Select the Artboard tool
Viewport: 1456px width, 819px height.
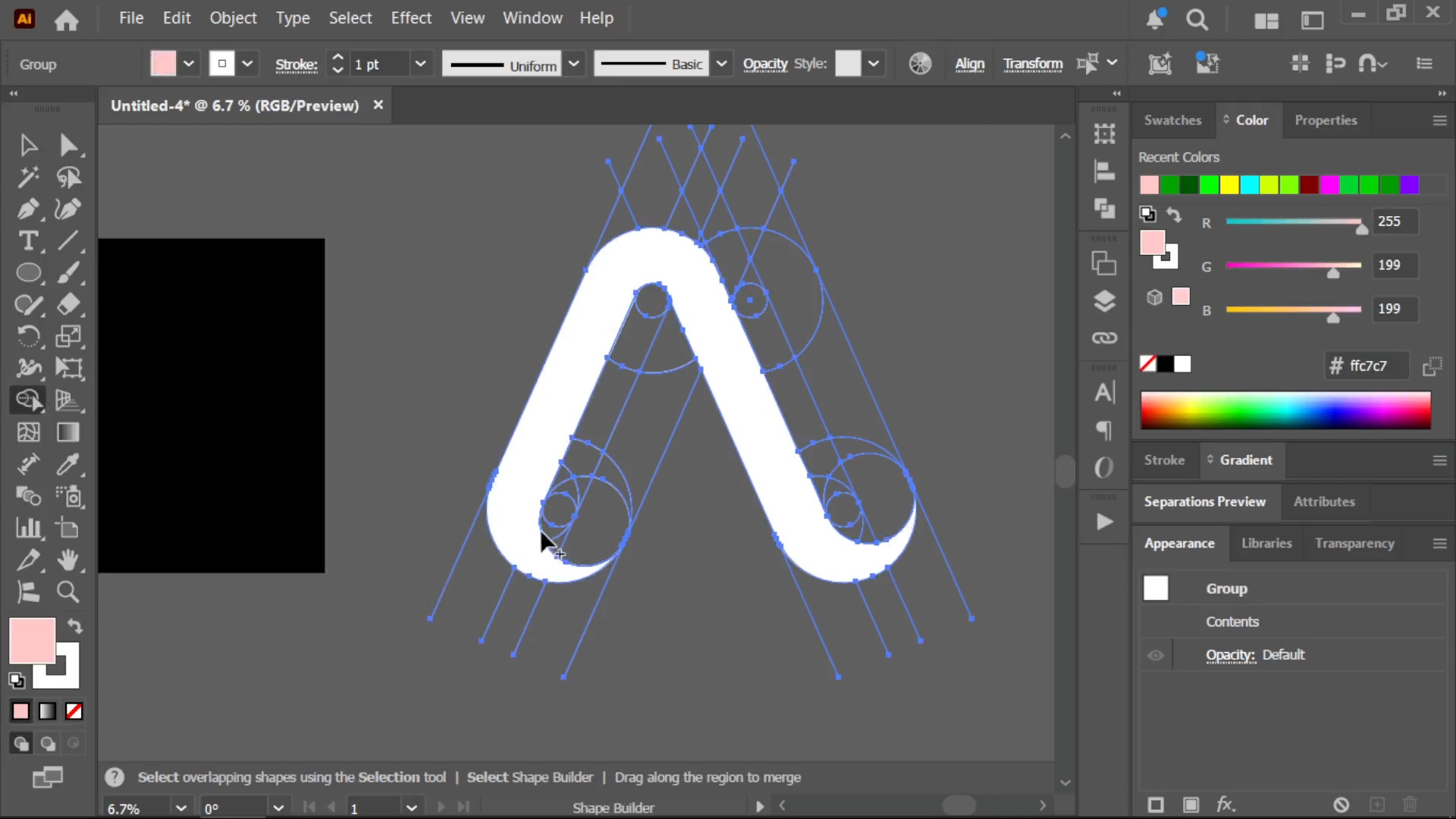coord(68,528)
